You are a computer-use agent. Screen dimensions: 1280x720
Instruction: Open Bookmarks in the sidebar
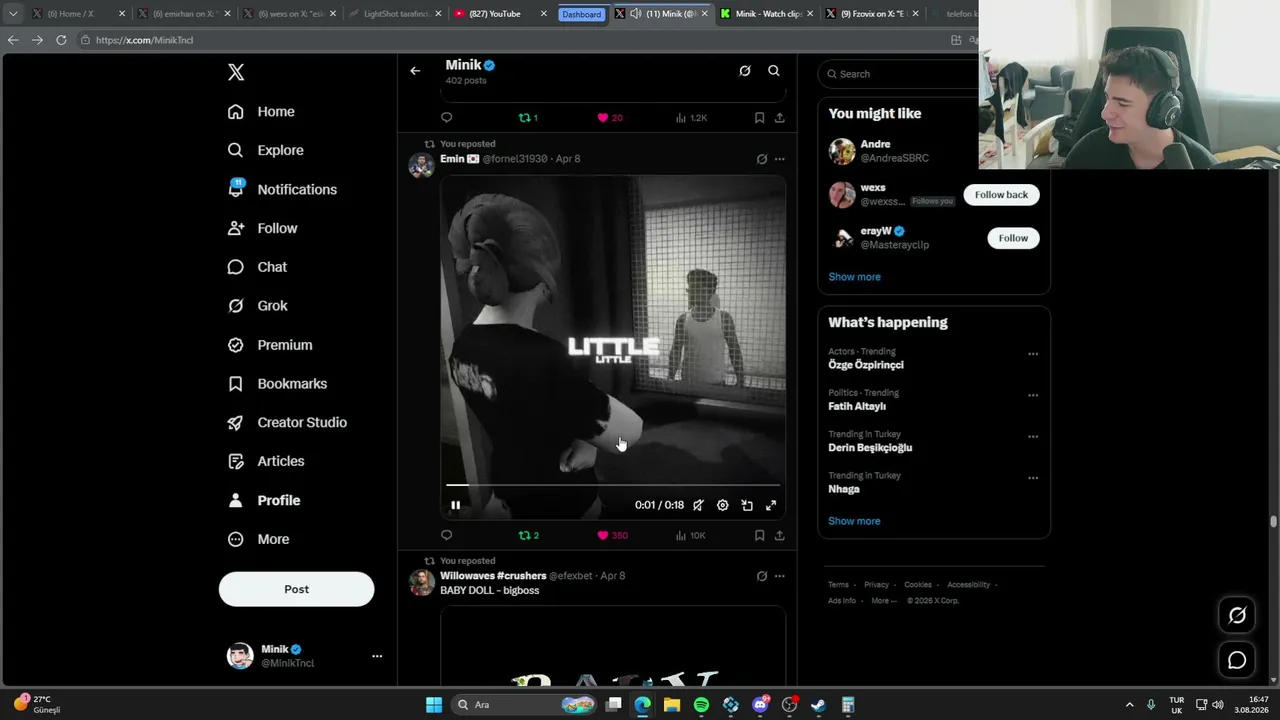(277, 384)
